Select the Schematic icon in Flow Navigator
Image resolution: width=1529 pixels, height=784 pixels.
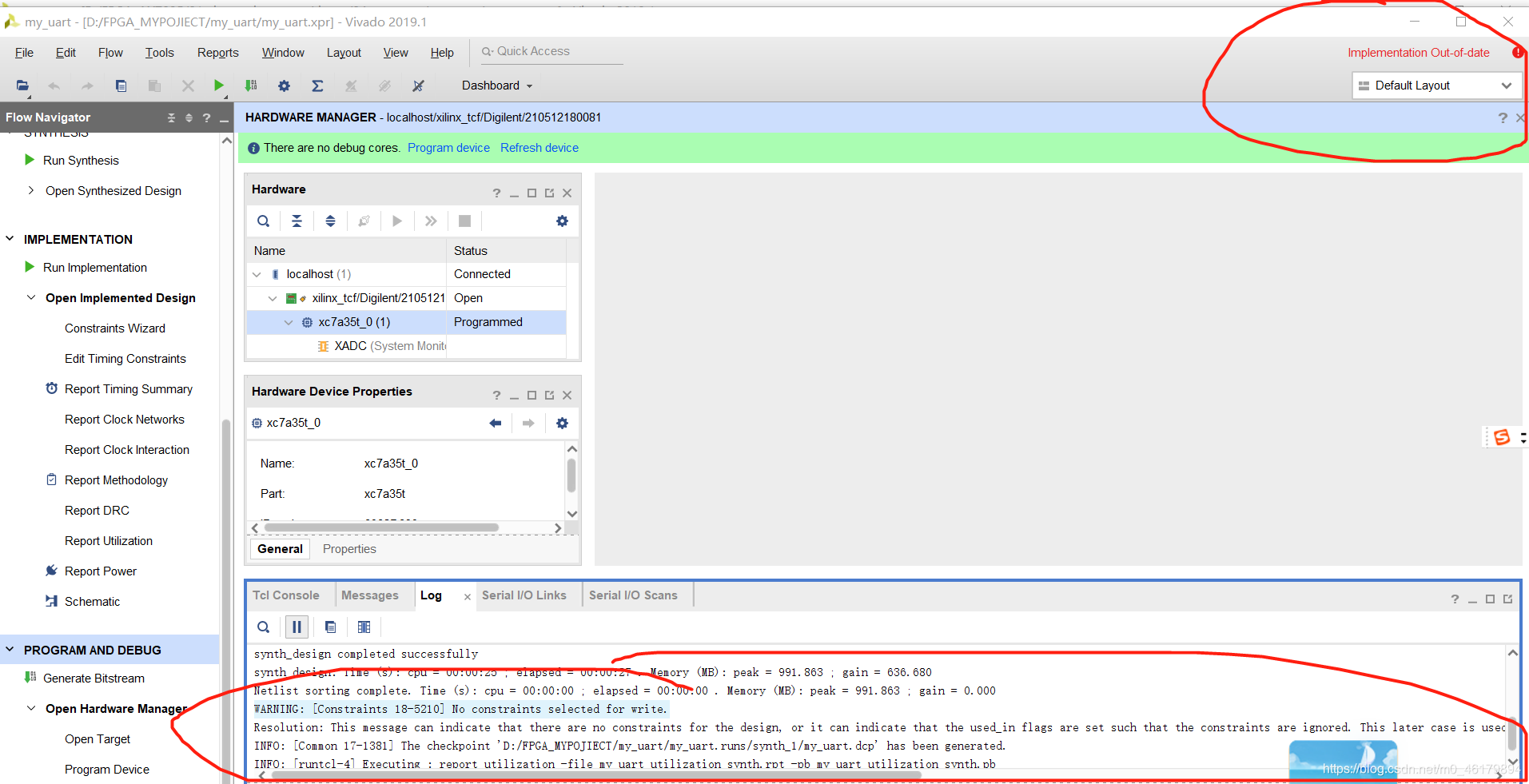tap(51, 601)
